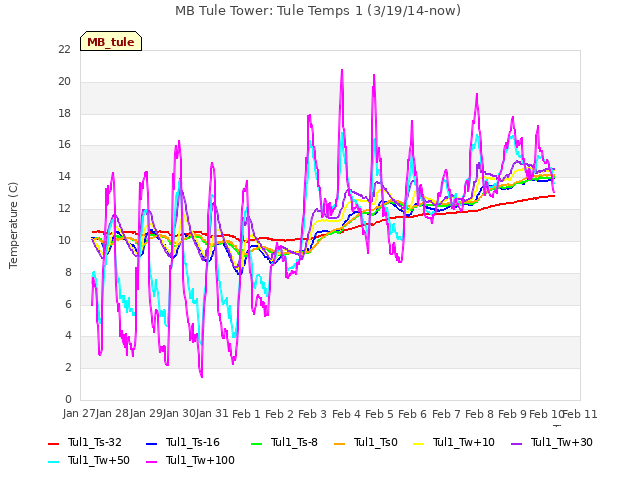Click the Feb 8 x-axis label
Image resolution: width=640 pixels, height=480 pixels.
click(480, 414)
